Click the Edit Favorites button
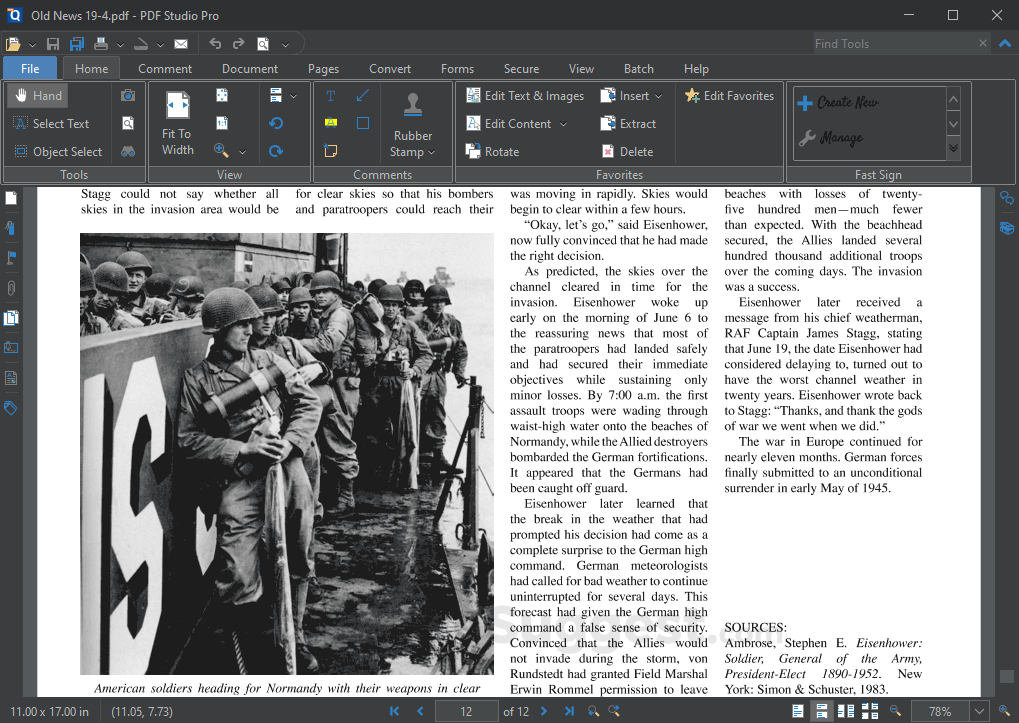The width and height of the screenshot is (1019, 723). point(731,95)
